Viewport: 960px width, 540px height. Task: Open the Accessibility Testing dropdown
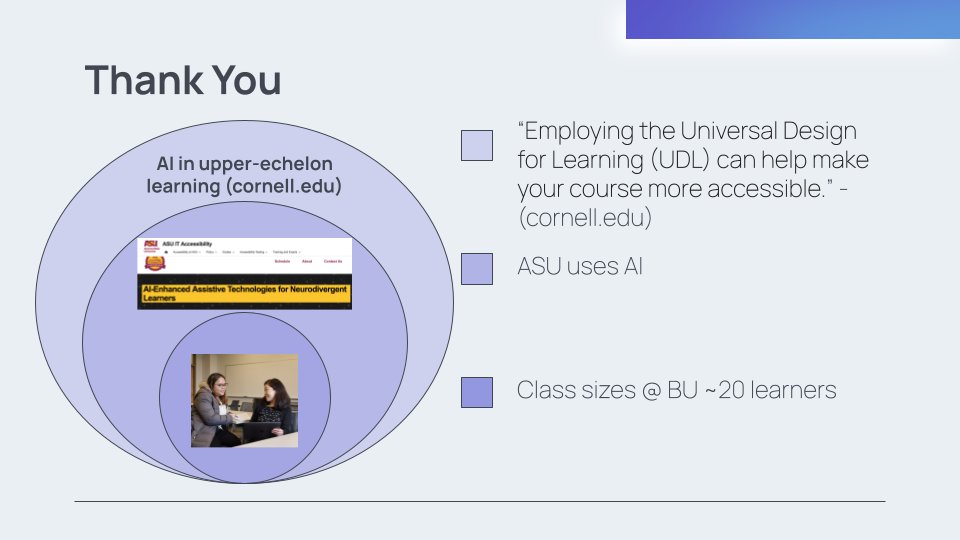click(x=253, y=252)
